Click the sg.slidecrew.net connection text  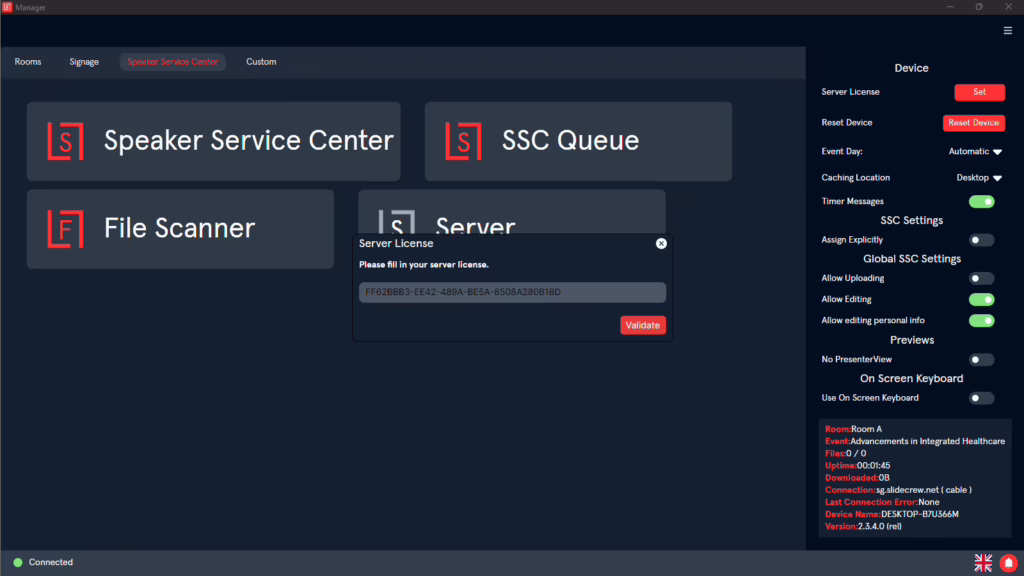coord(923,490)
